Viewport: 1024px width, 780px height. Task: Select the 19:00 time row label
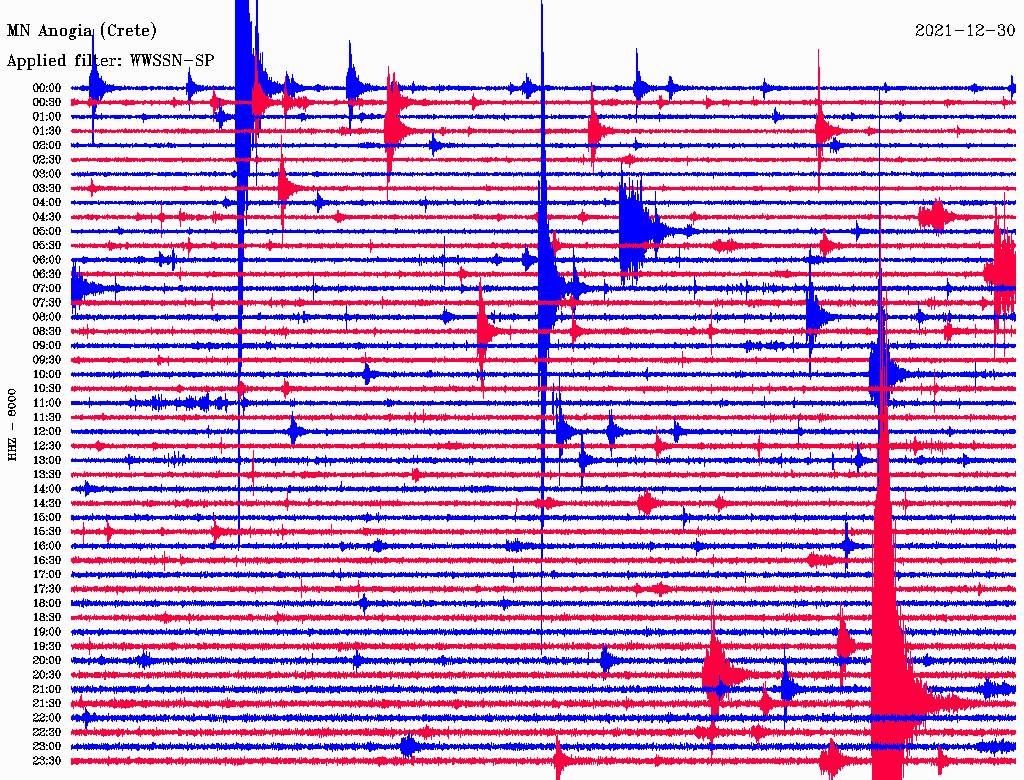pos(47,632)
